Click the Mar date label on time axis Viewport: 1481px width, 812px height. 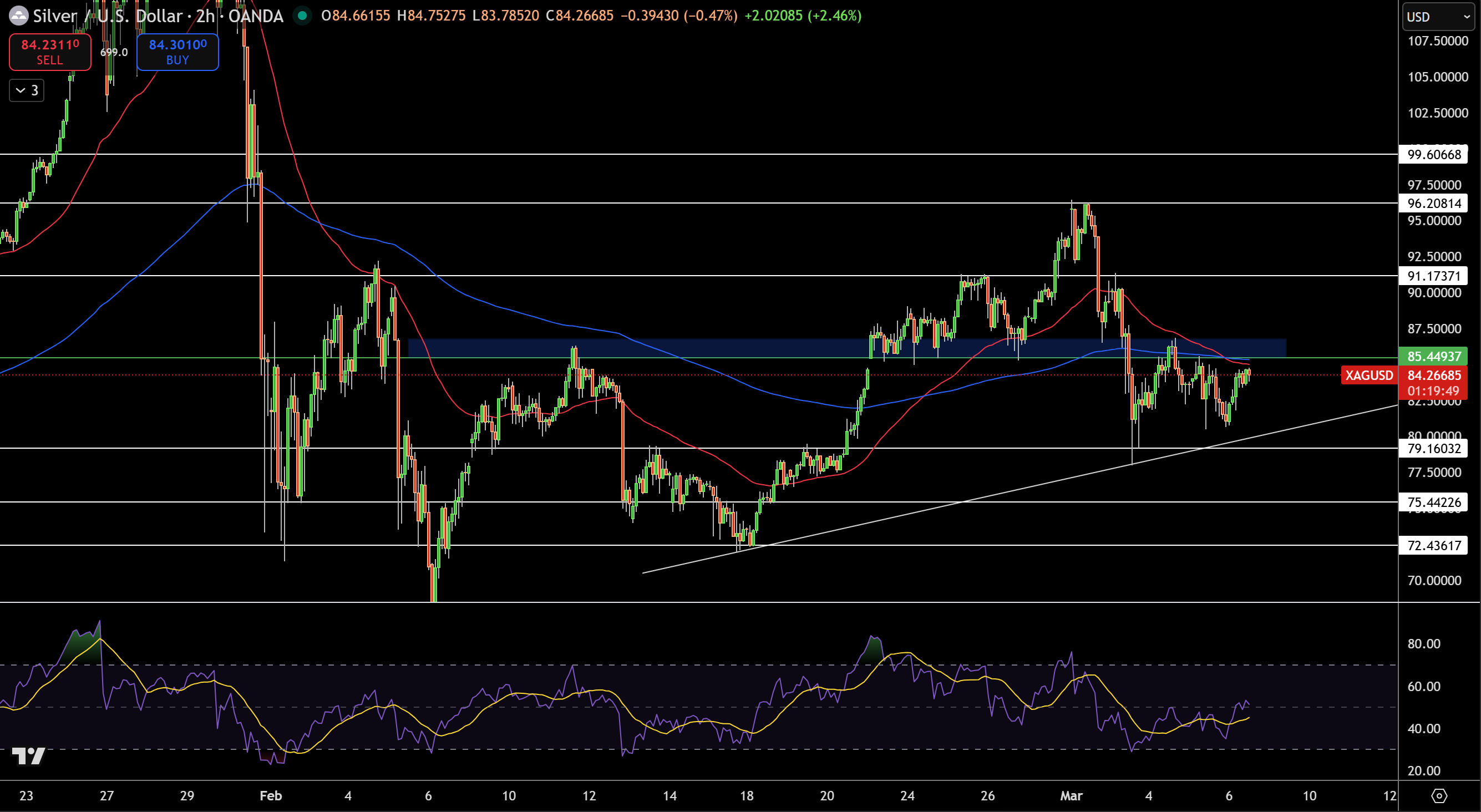tap(1071, 796)
